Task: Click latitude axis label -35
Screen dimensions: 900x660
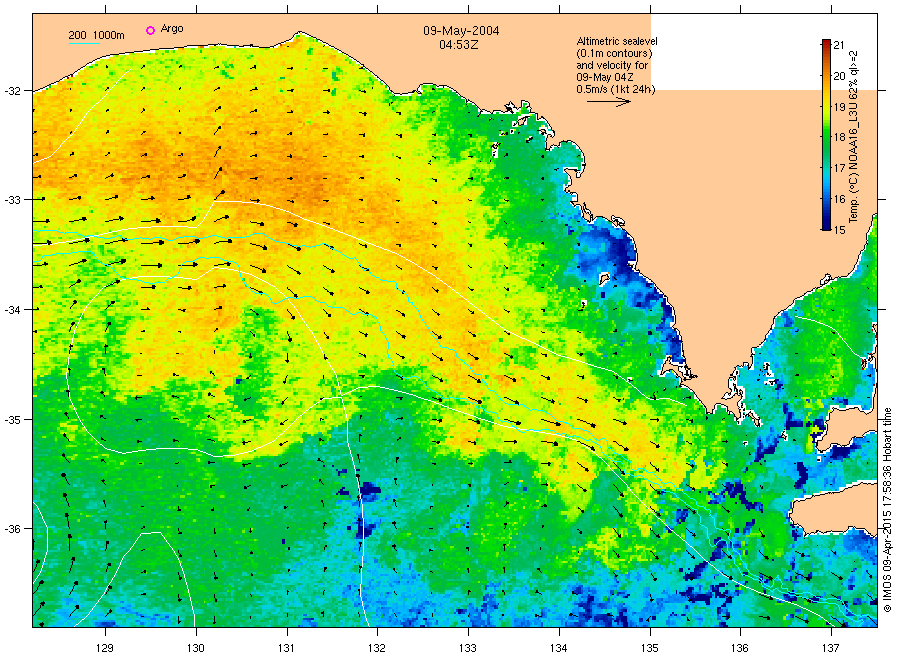Action: point(13,420)
